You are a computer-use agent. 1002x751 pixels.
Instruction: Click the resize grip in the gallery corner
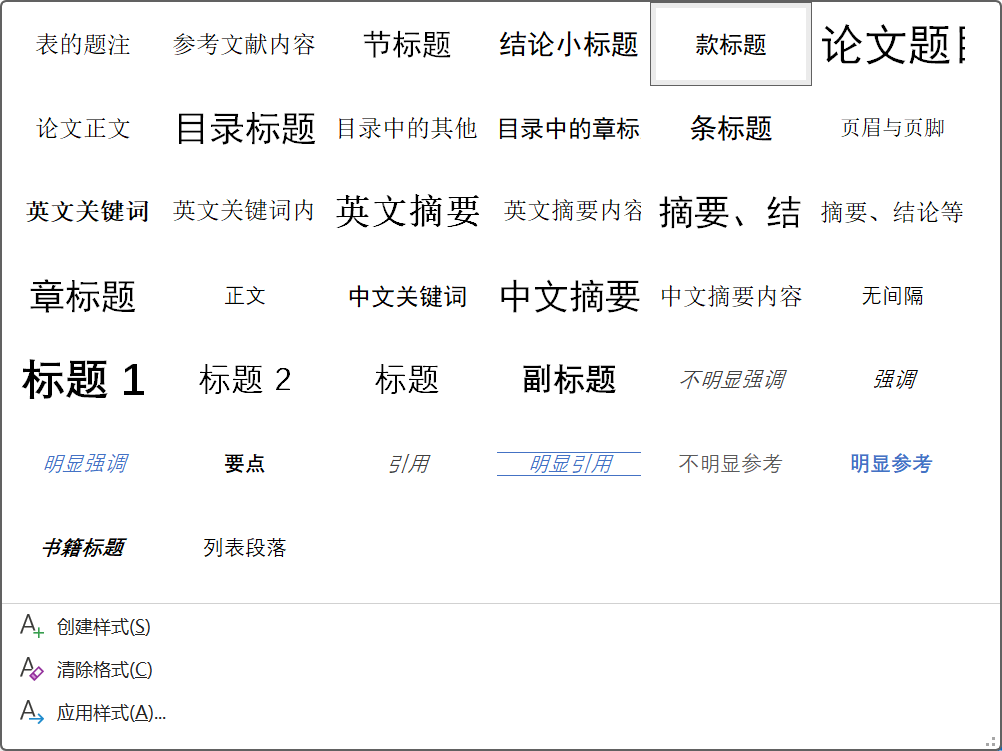pyautogui.click(x=992, y=741)
